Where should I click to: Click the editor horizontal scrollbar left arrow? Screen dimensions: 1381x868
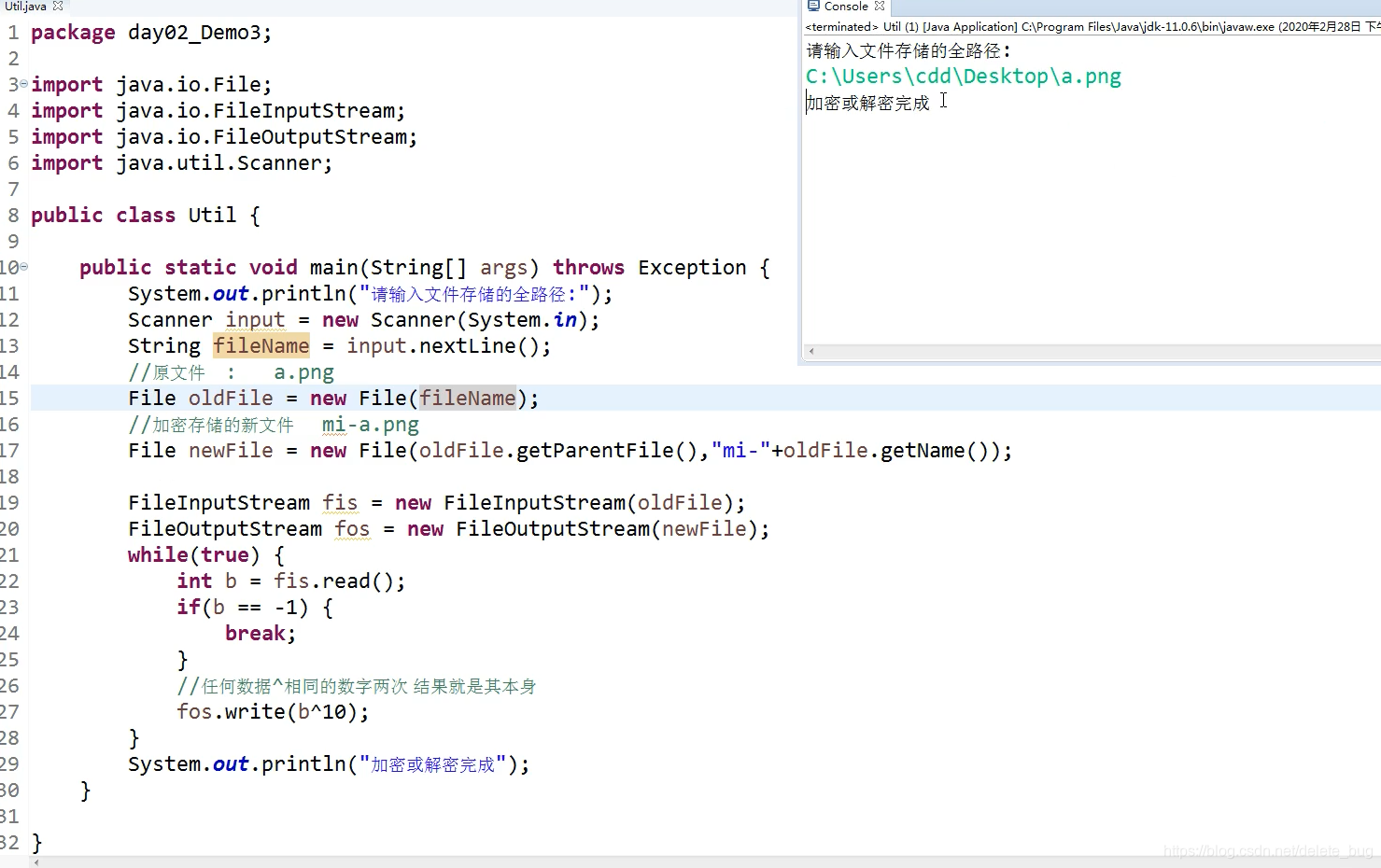pyautogui.click(x=36, y=862)
